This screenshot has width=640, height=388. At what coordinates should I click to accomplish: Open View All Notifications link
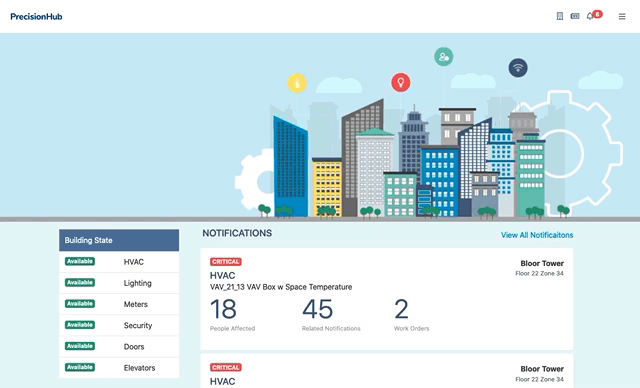pos(537,235)
